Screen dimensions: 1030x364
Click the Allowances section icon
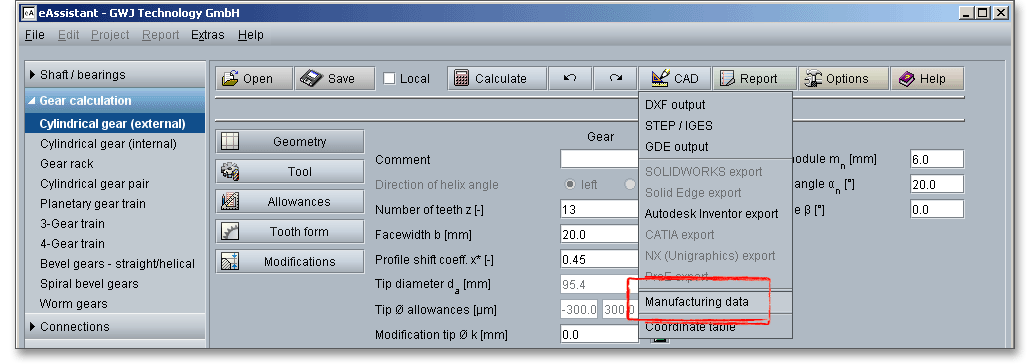tap(230, 202)
